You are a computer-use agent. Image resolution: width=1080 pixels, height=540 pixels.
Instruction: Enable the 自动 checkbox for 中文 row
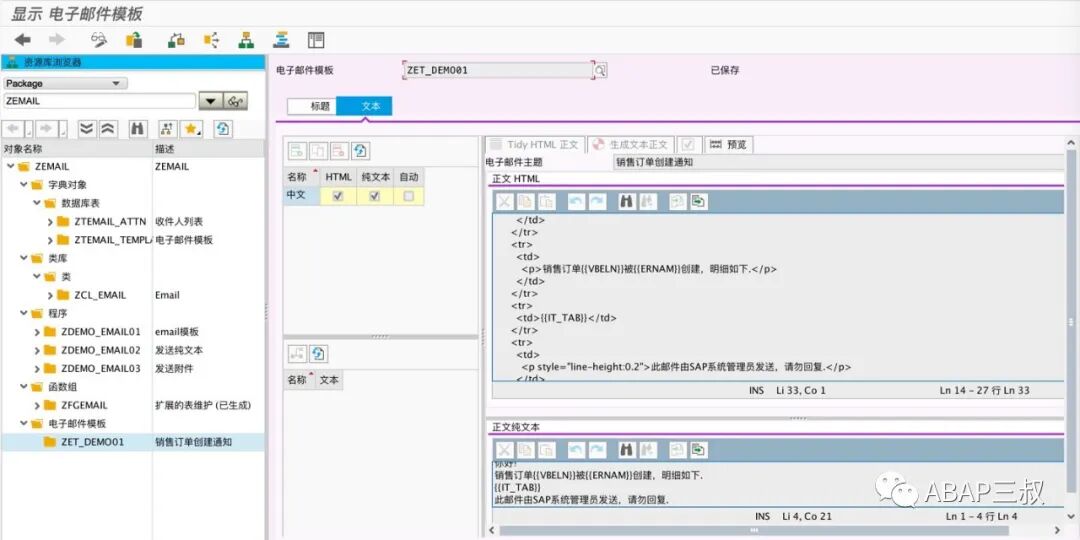(409, 196)
